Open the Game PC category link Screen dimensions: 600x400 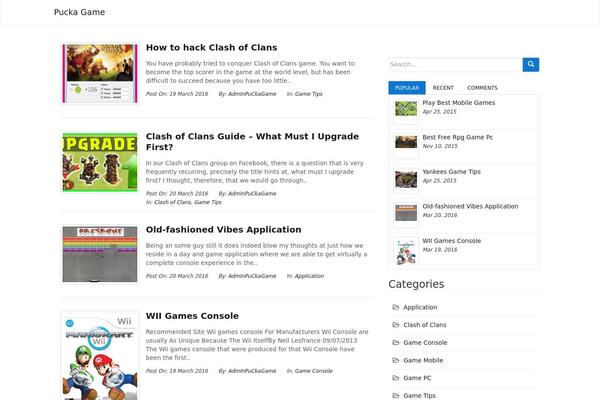click(417, 378)
